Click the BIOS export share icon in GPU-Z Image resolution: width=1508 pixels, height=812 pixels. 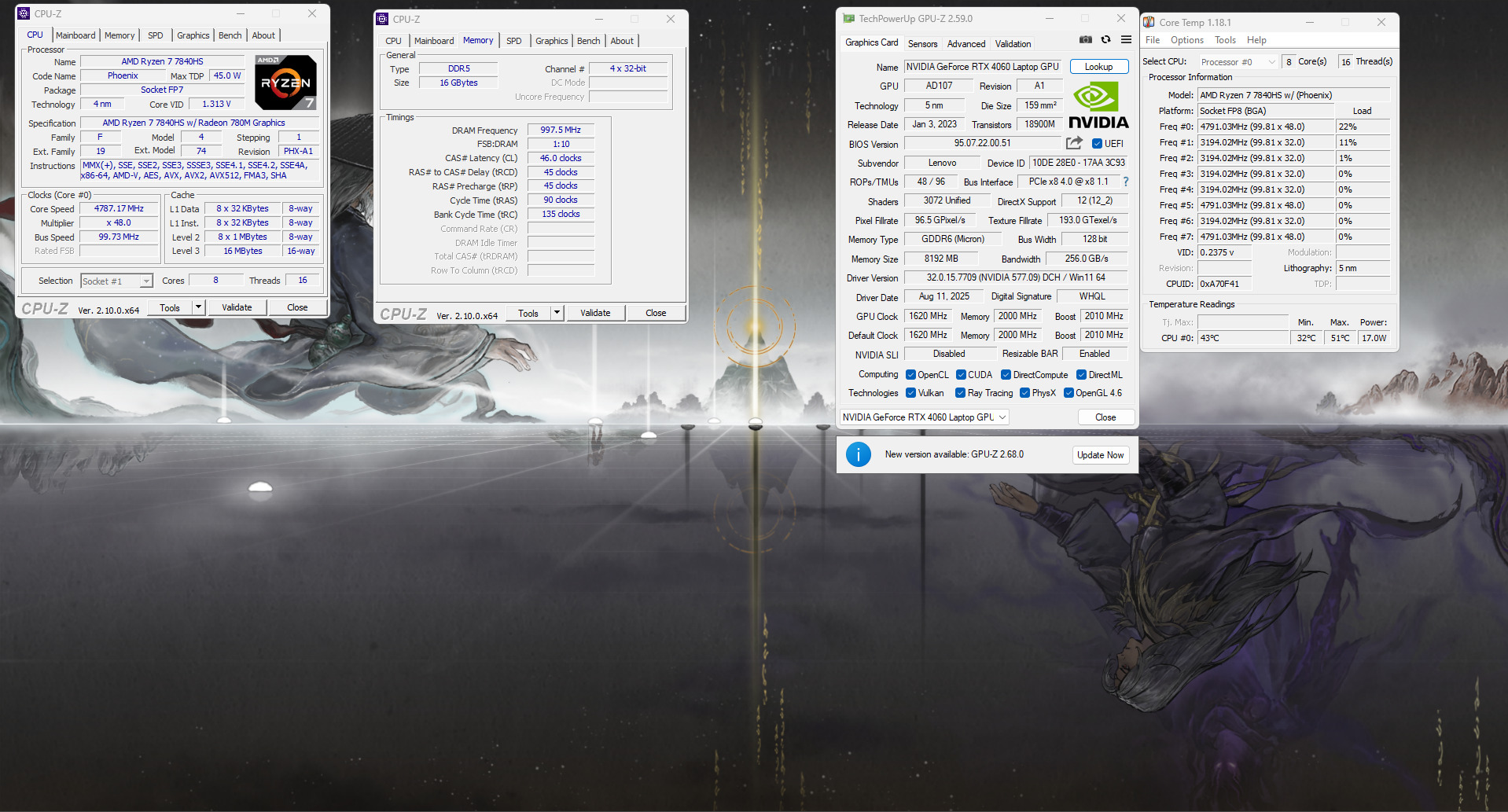pos(1074,143)
